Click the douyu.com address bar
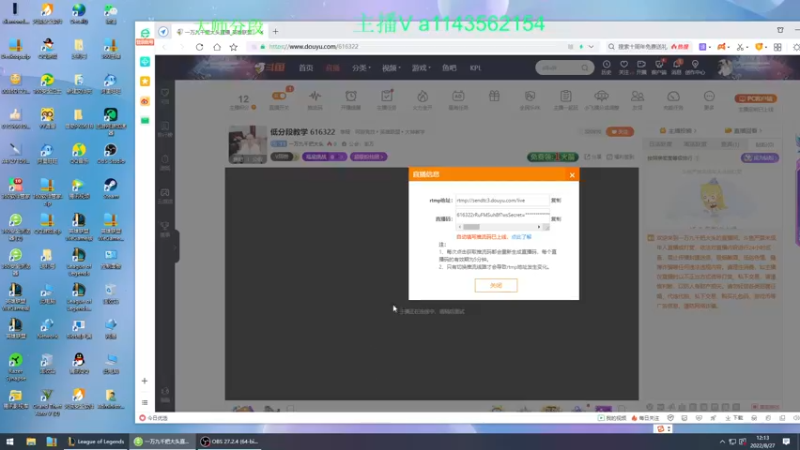The width and height of the screenshot is (800, 450). pos(408,46)
